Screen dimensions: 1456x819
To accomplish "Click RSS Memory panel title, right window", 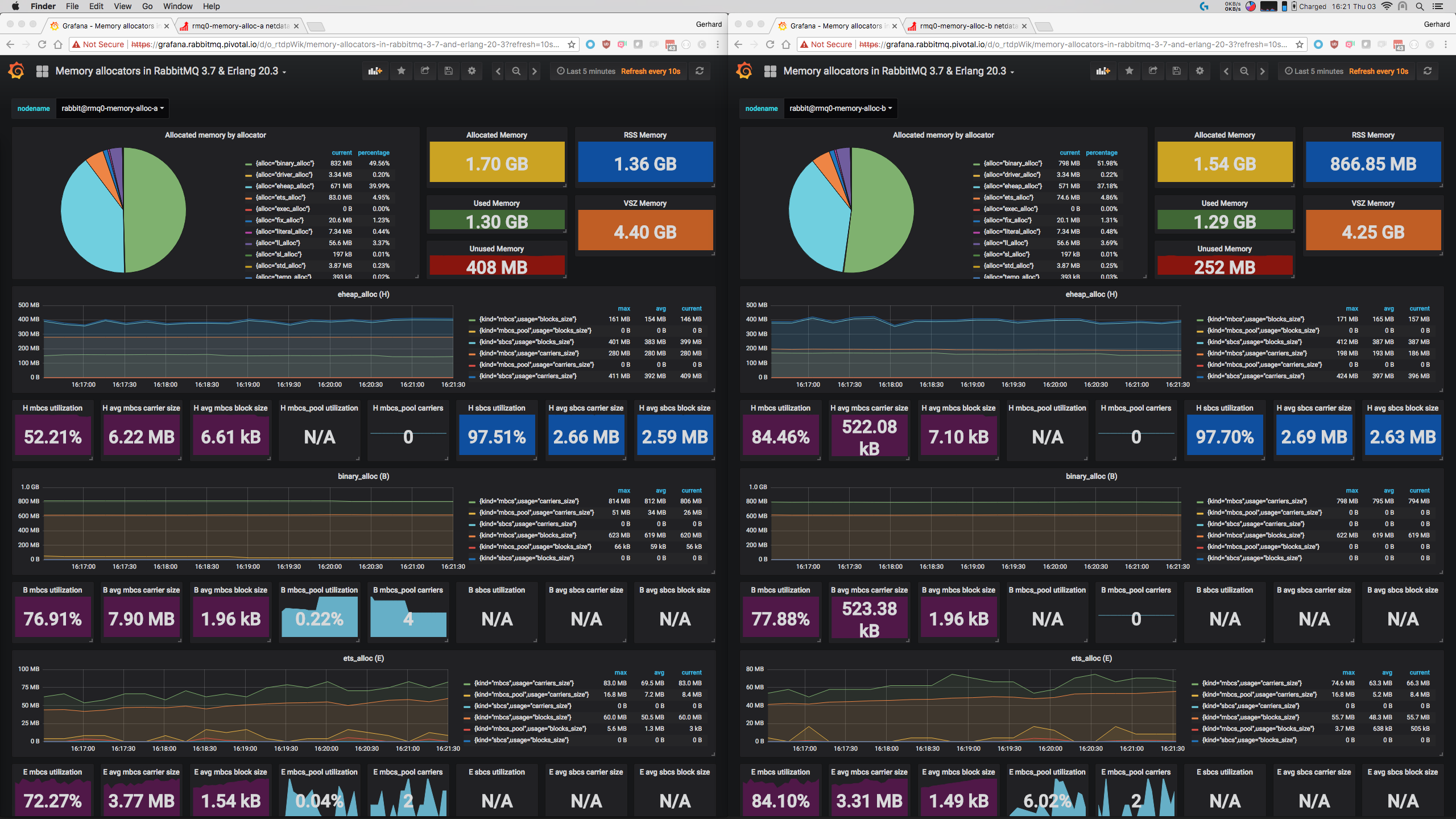I will pos(1373,135).
